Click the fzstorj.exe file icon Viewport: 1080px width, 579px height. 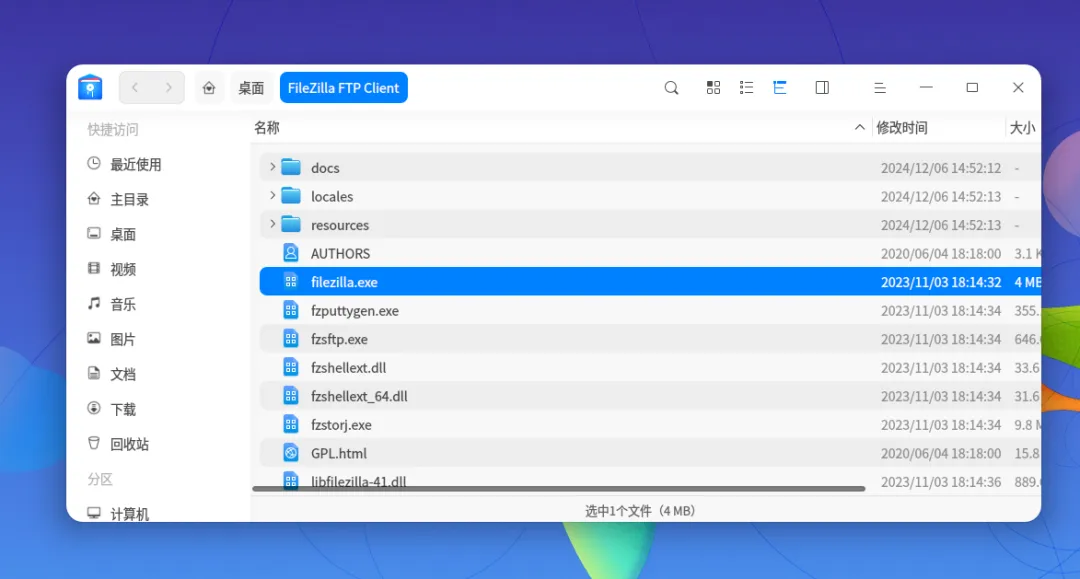(x=291, y=425)
